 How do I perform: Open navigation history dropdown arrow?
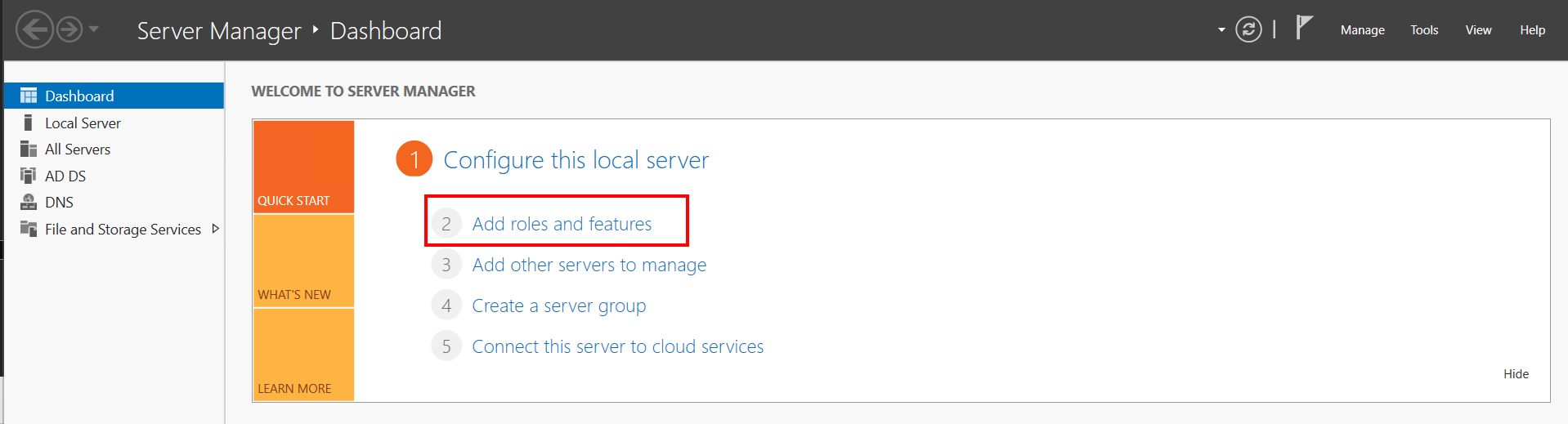coord(94,29)
